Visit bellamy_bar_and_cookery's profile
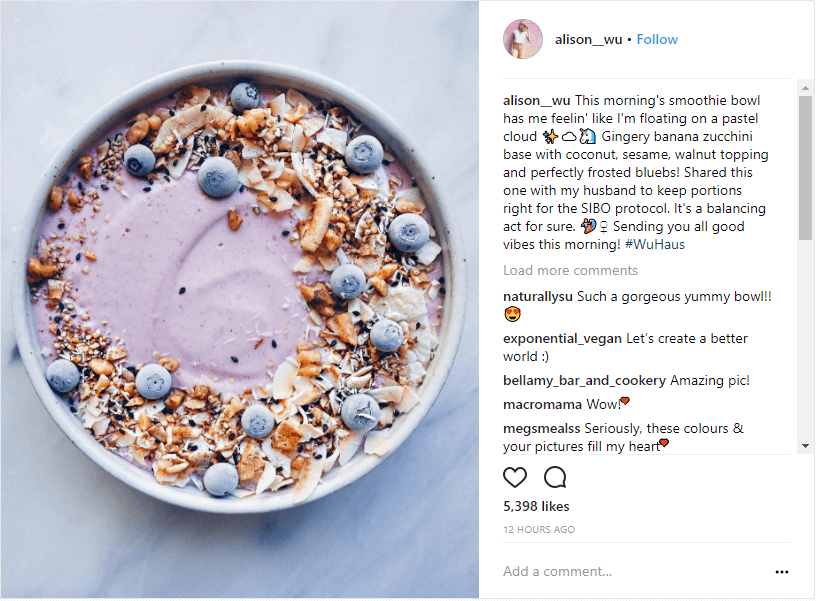The image size is (816, 601). [x=584, y=381]
